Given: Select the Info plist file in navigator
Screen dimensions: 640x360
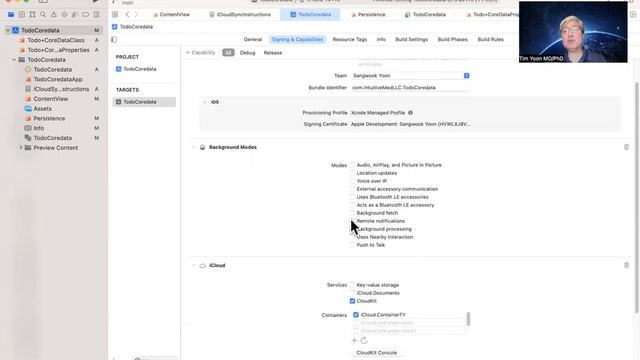Looking at the screenshot, I should point(38,128).
